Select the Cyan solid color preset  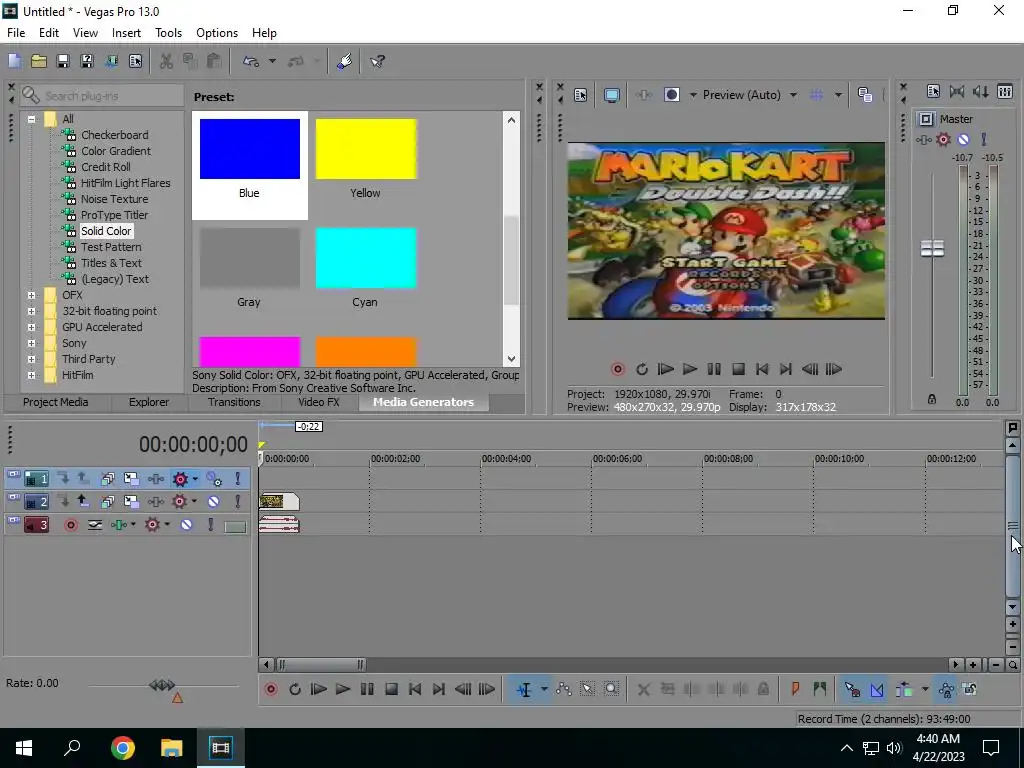pyautogui.click(x=366, y=268)
